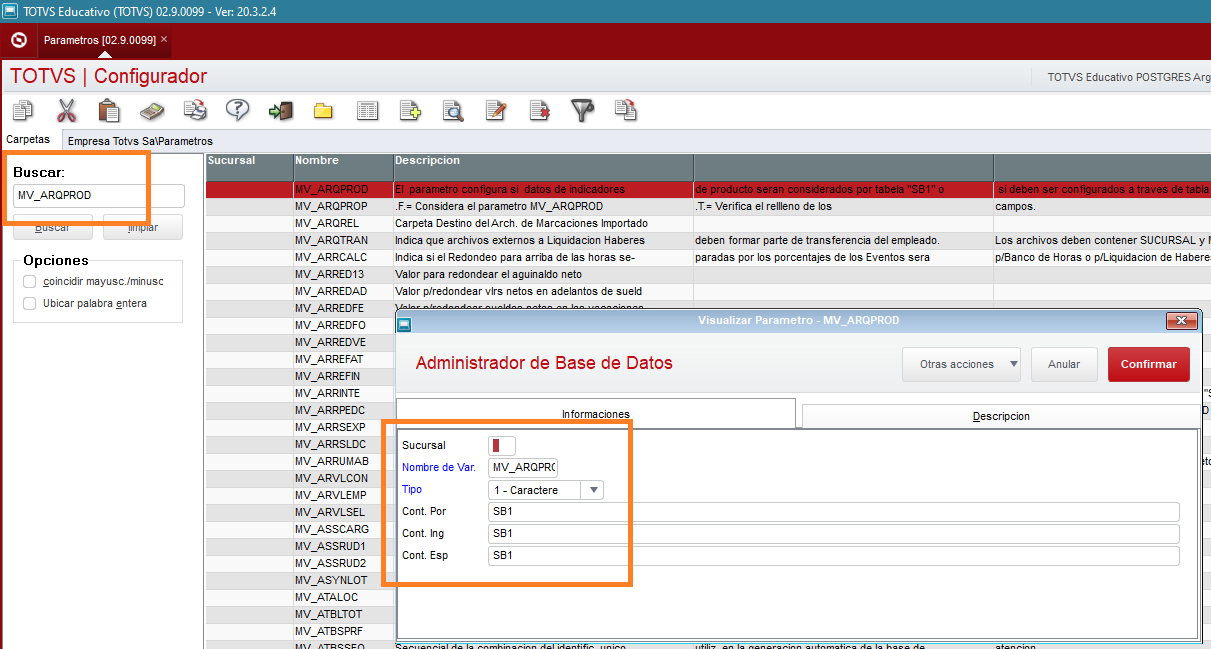Switch to Descripcion tab in dialog
Screen dimensions: 1211x649
[x=1001, y=416]
